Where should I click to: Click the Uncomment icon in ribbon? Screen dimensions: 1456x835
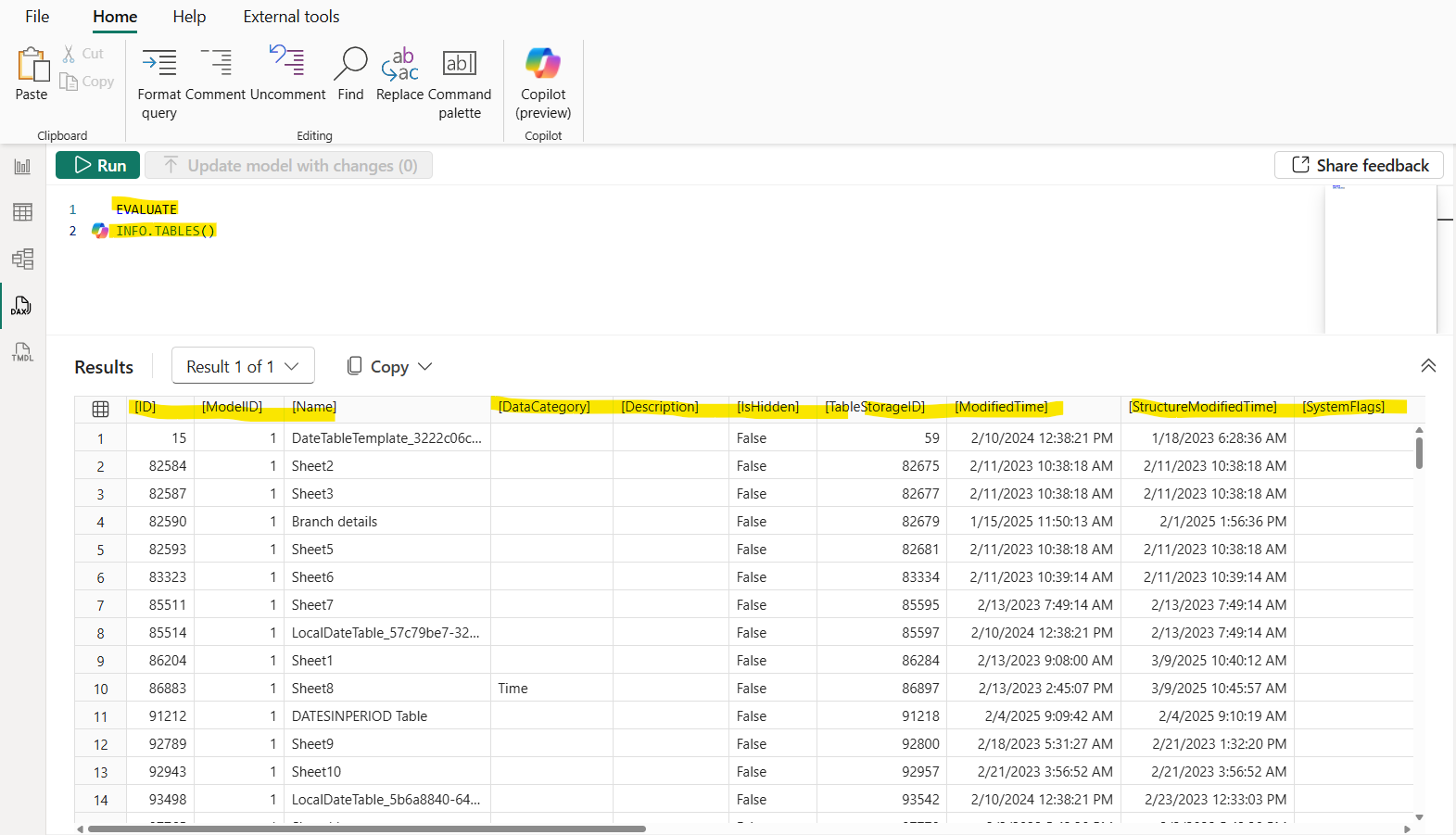287,63
